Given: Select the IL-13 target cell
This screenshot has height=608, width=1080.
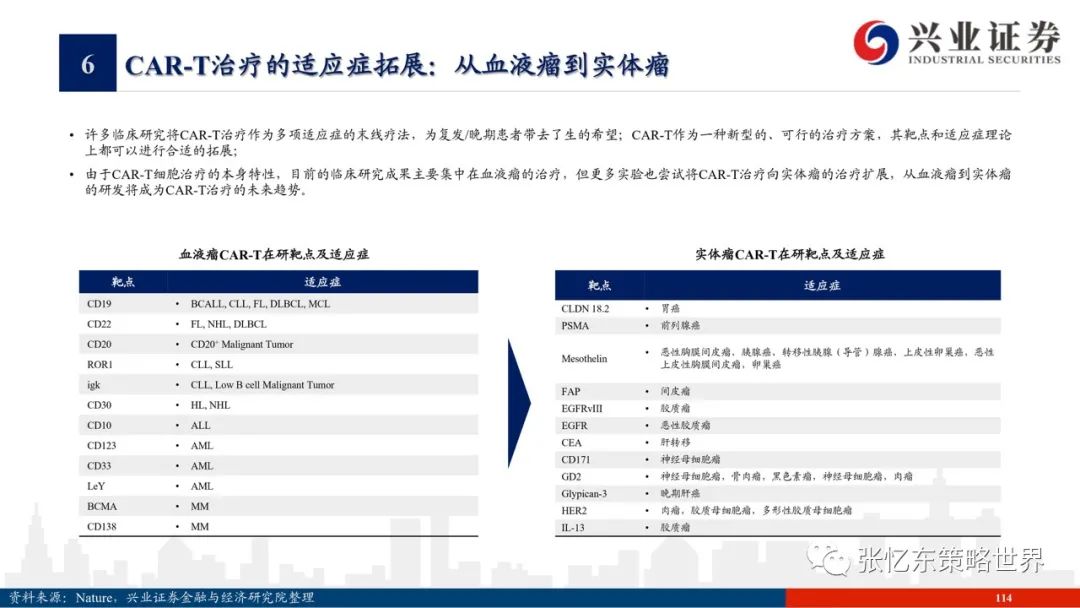Looking at the screenshot, I should click(573, 527).
